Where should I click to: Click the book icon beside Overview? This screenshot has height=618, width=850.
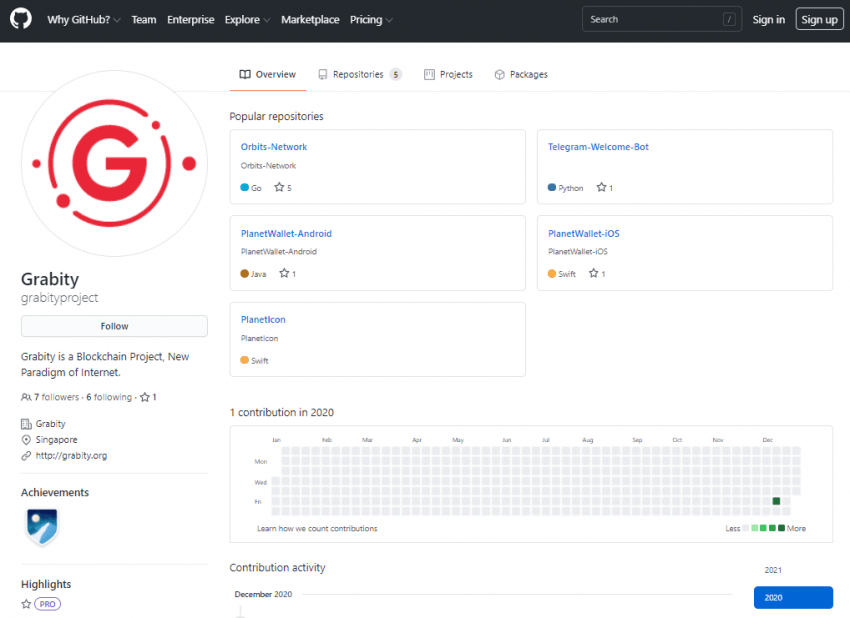(245, 74)
